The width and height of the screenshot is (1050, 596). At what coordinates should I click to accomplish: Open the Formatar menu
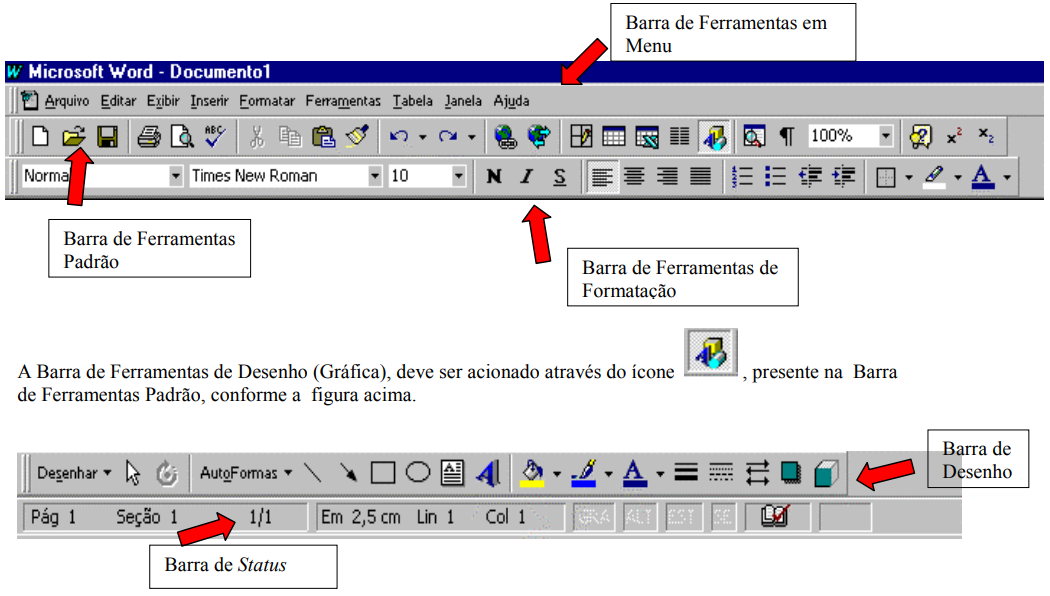(267, 101)
